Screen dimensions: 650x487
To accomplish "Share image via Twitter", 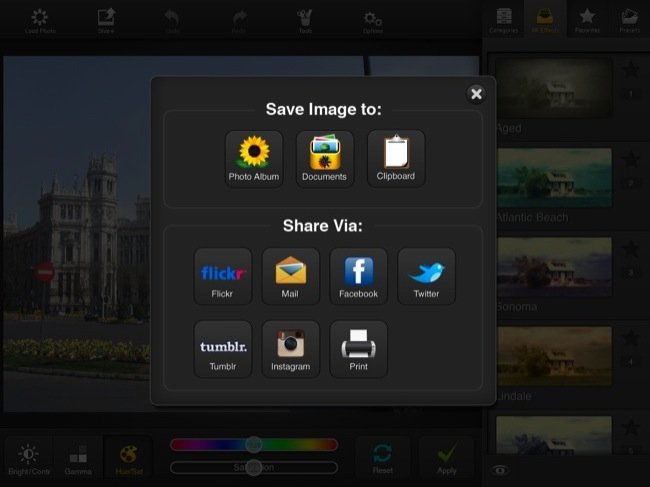I will [x=427, y=276].
